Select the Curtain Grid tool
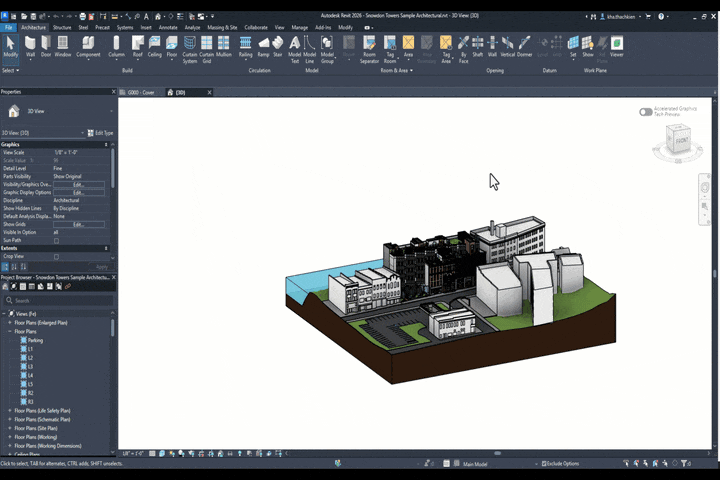Screen dimensions: 720x480 pyautogui.click(x=207, y=50)
